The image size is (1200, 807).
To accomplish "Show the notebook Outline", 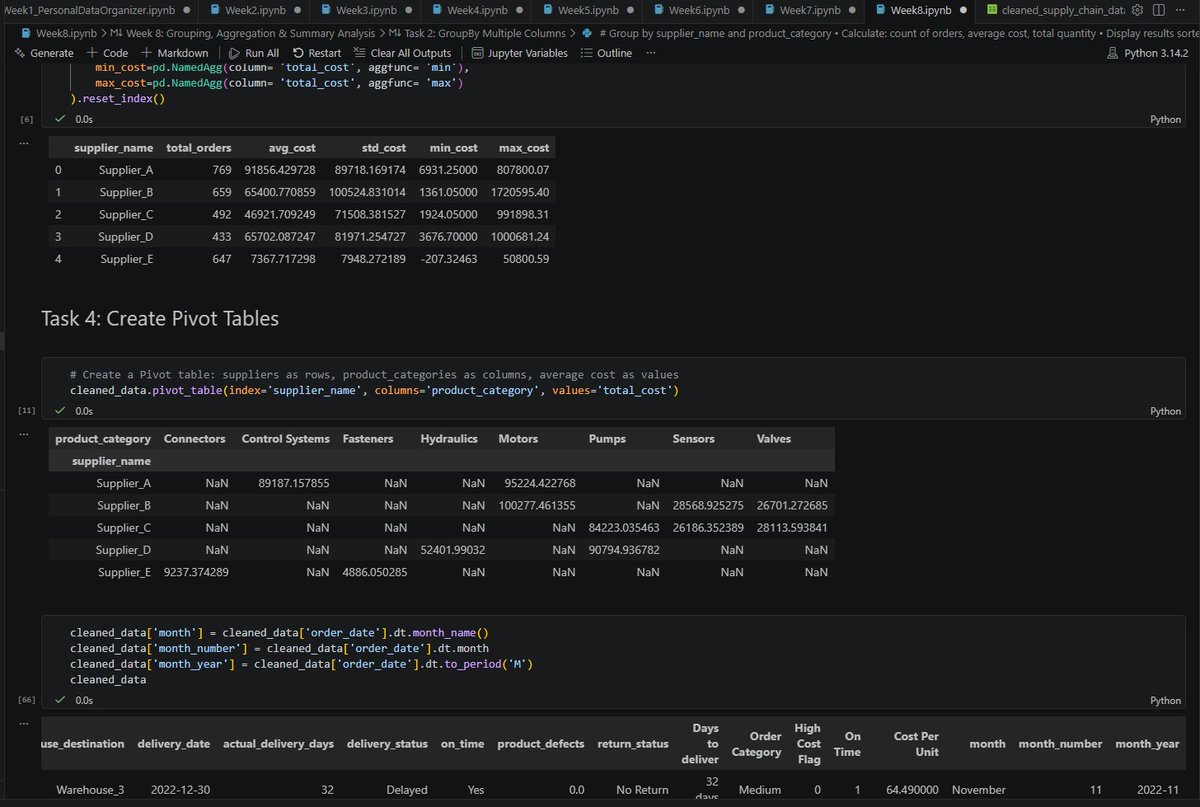I will [x=606, y=53].
